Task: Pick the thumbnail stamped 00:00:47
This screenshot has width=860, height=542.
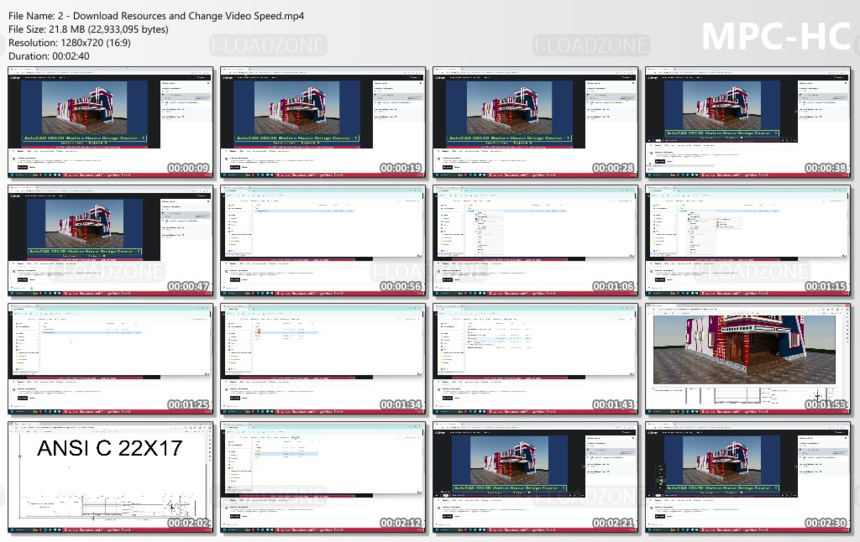Action: point(111,241)
